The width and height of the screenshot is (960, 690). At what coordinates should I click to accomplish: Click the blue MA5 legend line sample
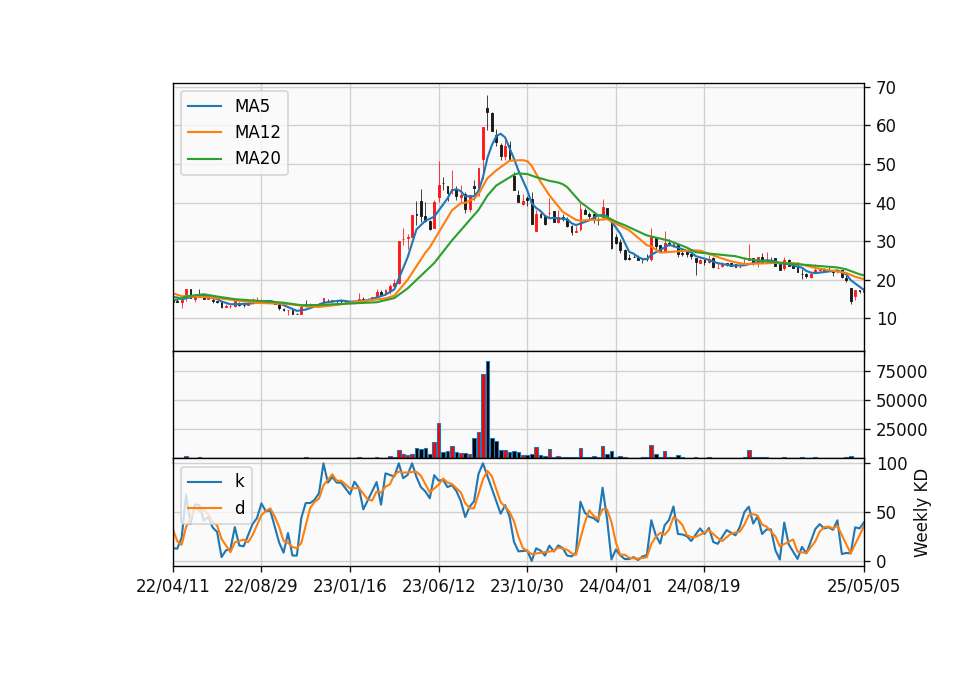pos(204,106)
